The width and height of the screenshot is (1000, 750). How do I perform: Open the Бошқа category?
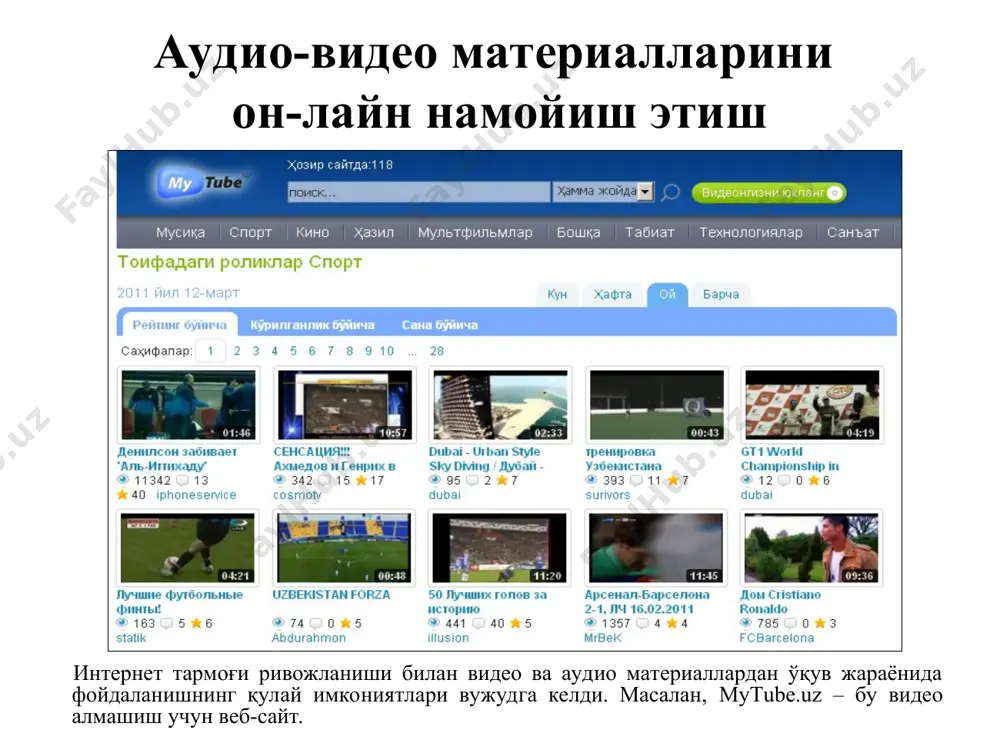pyautogui.click(x=578, y=233)
